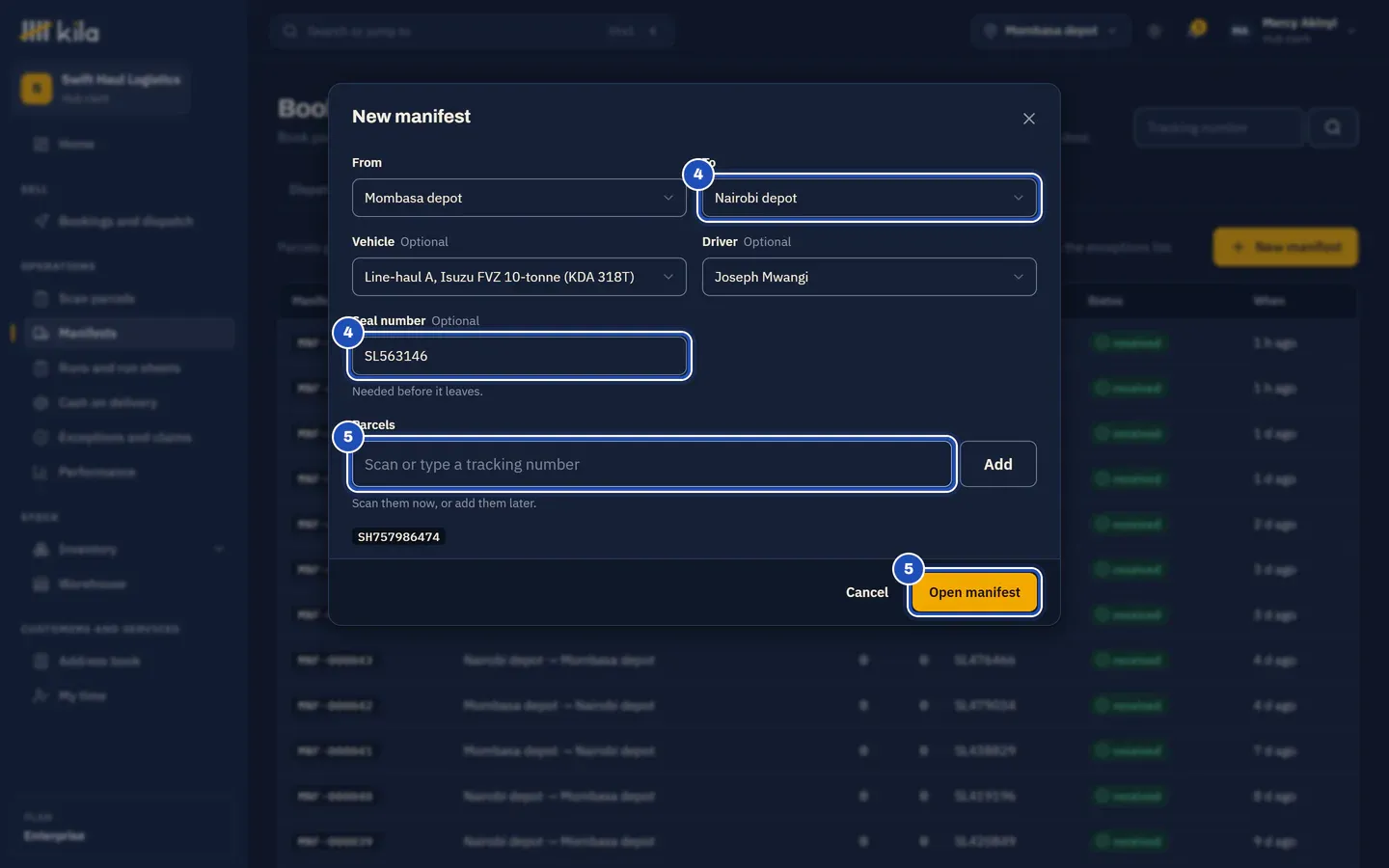This screenshot has height=868, width=1389.
Task: Select parcel chip SH757986474
Action: click(398, 537)
